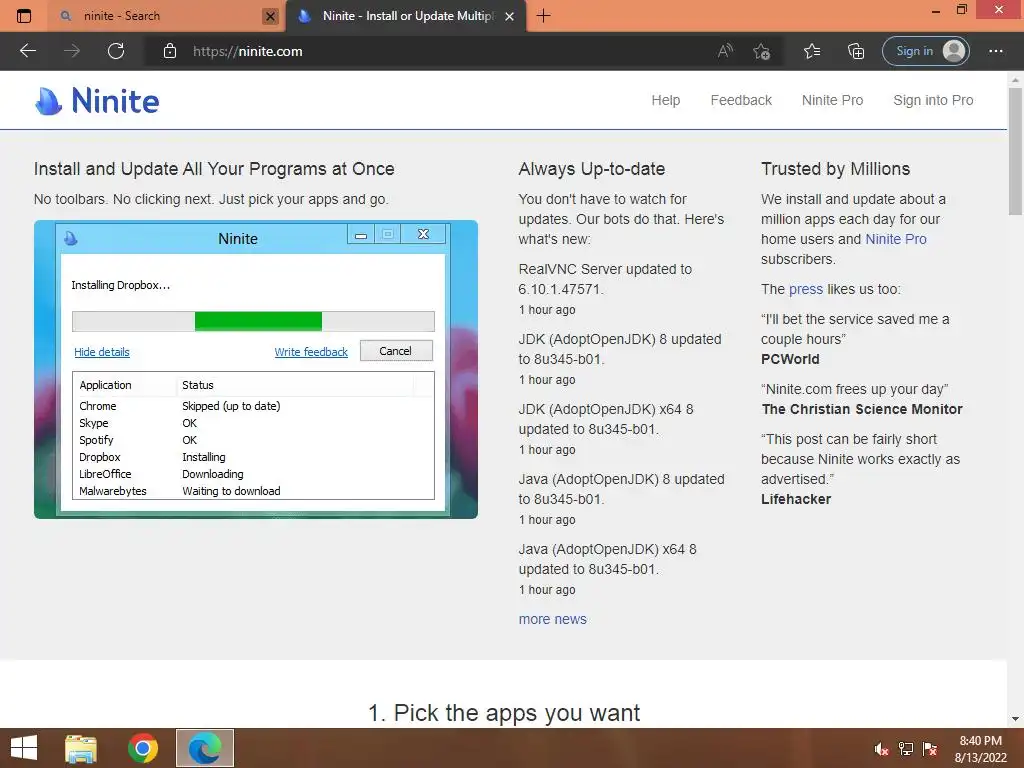This screenshot has width=1024, height=768.
Task: Open Action Center flag tray icon
Action: (x=930, y=749)
